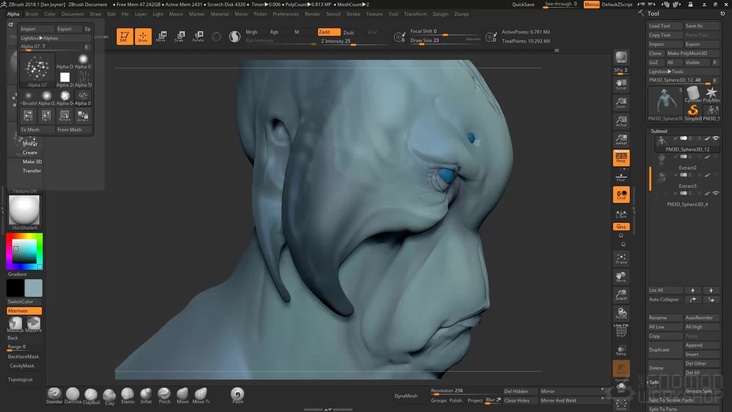Activate the Edit mode button
The width and height of the screenshot is (732, 412).
click(x=125, y=37)
